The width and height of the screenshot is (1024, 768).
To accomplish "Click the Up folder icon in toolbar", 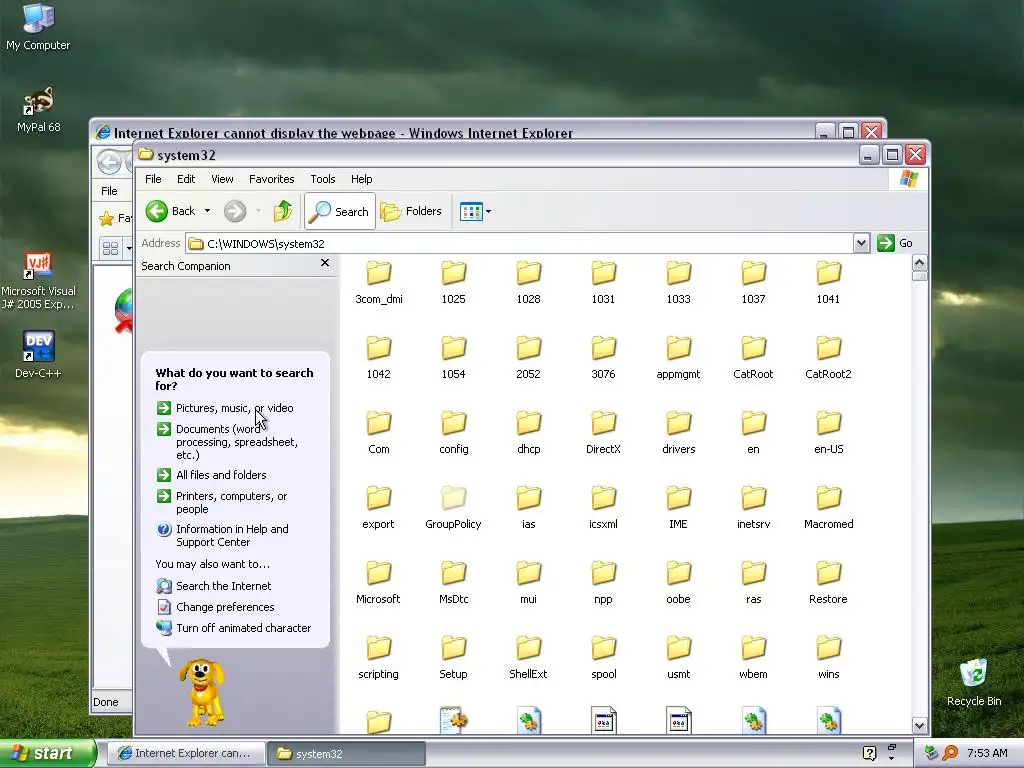I will (283, 211).
